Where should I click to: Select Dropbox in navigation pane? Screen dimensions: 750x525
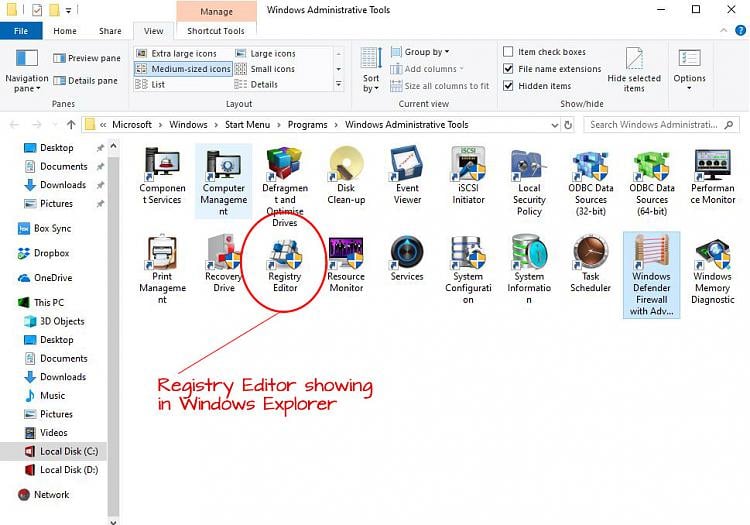click(x=44, y=253)
